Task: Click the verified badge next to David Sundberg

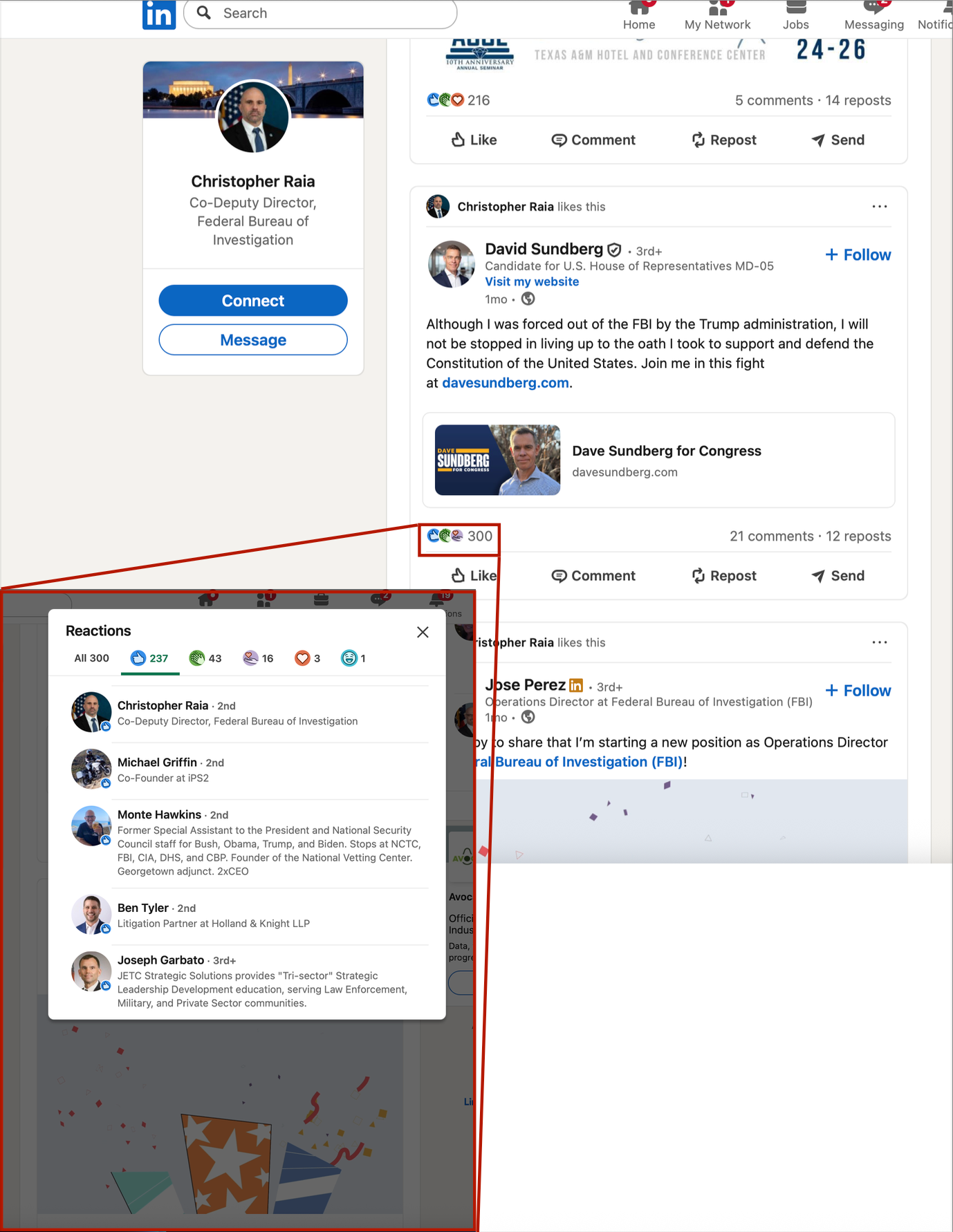Action: tap(614, 250)
